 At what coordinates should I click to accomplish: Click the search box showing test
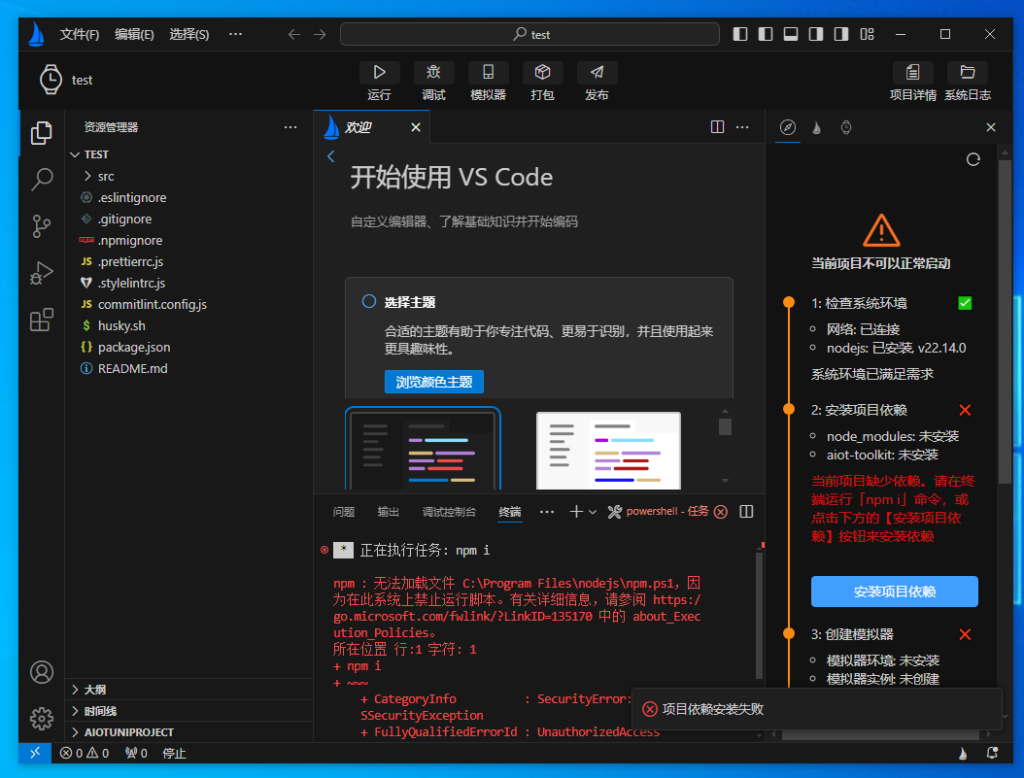pyautogui.click(x=530, y=35)
